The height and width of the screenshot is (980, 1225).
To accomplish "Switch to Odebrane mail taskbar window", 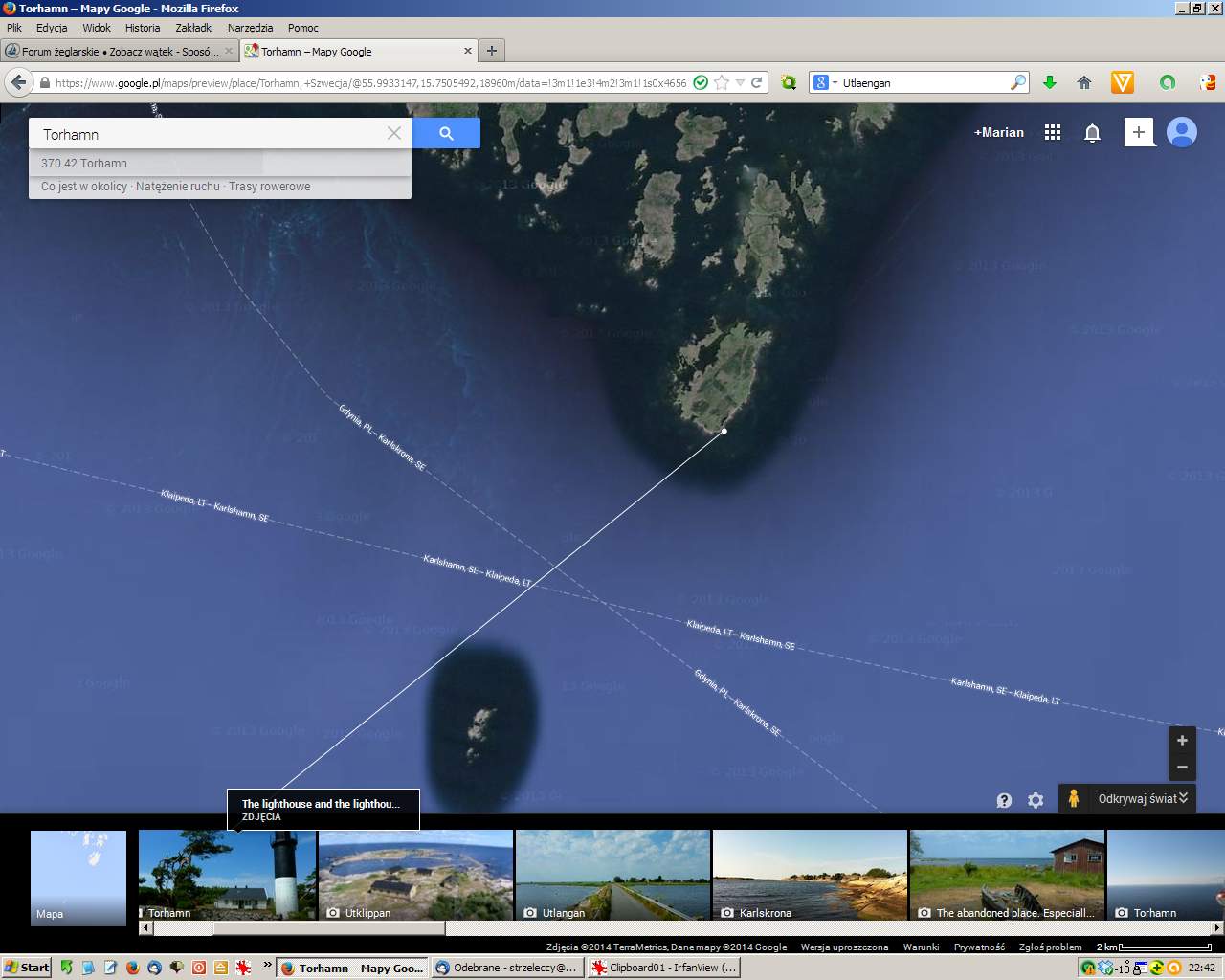I will point(506,968).
